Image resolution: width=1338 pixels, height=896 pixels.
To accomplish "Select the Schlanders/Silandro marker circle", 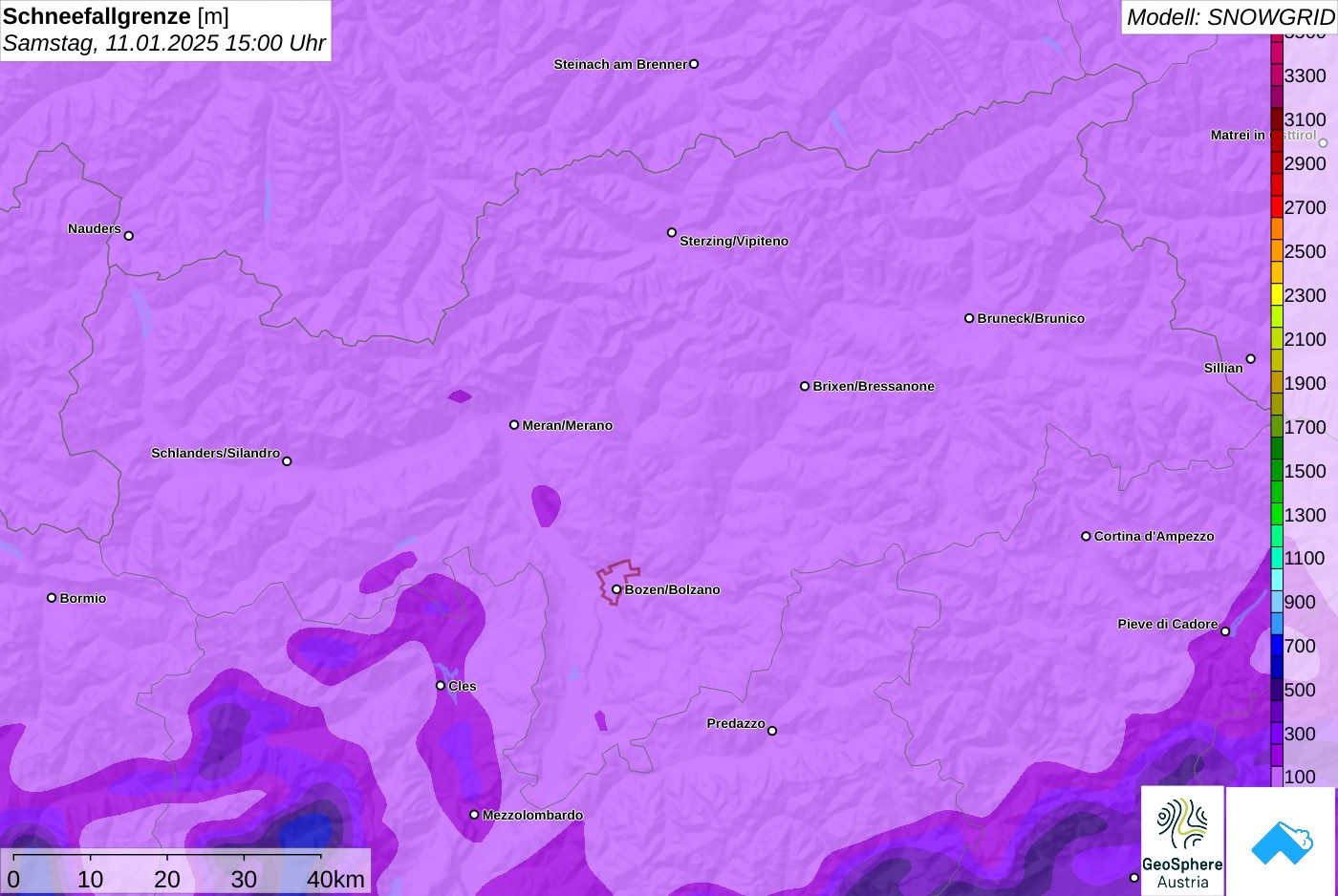I will 287,461.
